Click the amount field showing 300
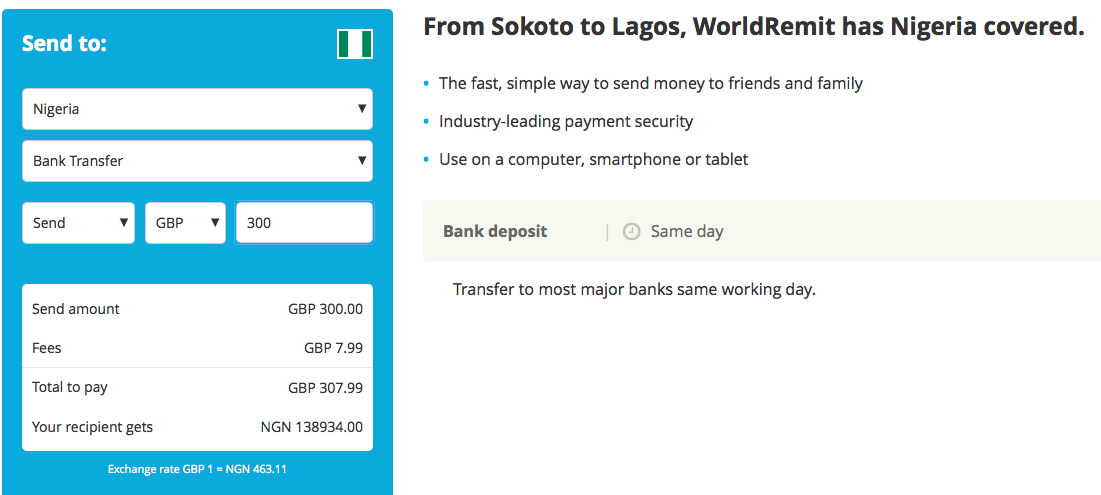 [x=304, y=223]
